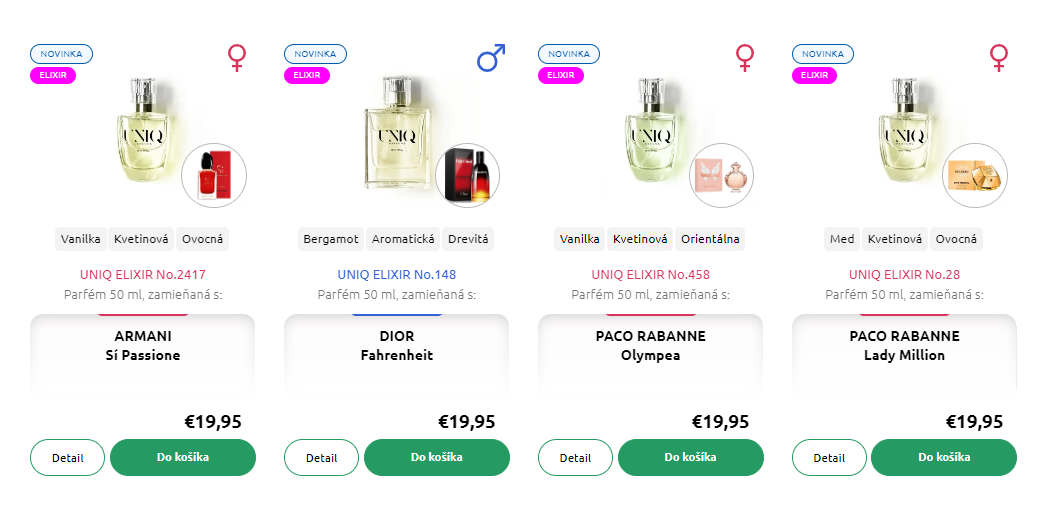Viewport: 1047px width, 511px height.
Task: Click the female symbol icon on No.28
Action: pos(998,58)
